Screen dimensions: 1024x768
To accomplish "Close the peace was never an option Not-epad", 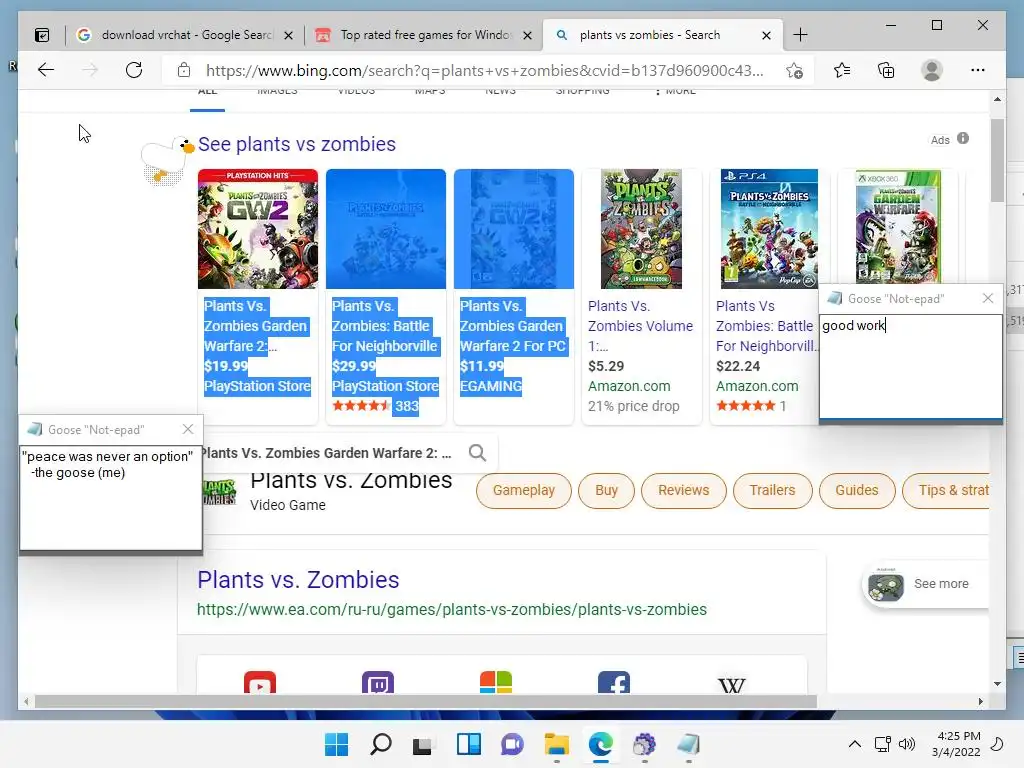I will 188,429.
